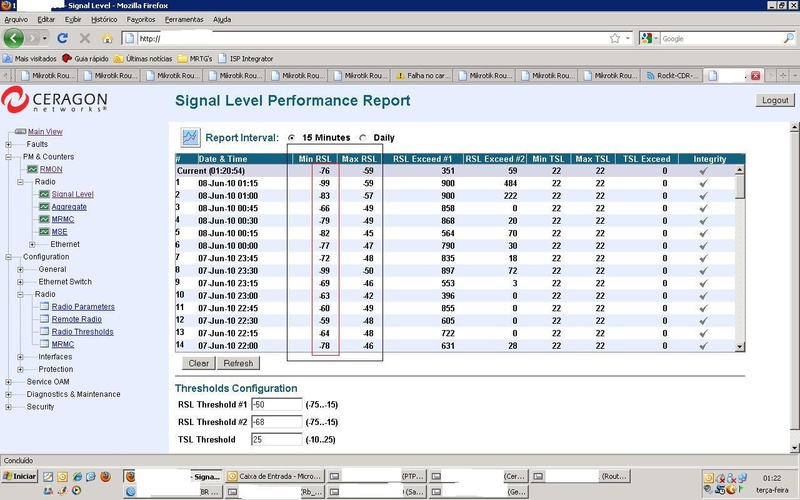Viewport: 800px width, 500px height.
Task: Click the Iniciar start button
Action: pyautogui.click(x=19, y=477)
